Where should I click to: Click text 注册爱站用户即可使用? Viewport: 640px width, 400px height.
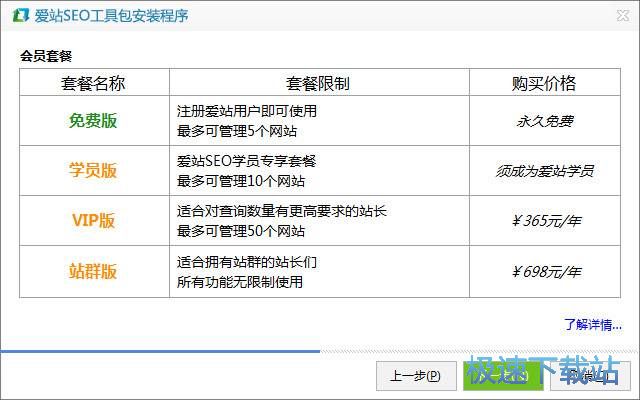[247, 111]
